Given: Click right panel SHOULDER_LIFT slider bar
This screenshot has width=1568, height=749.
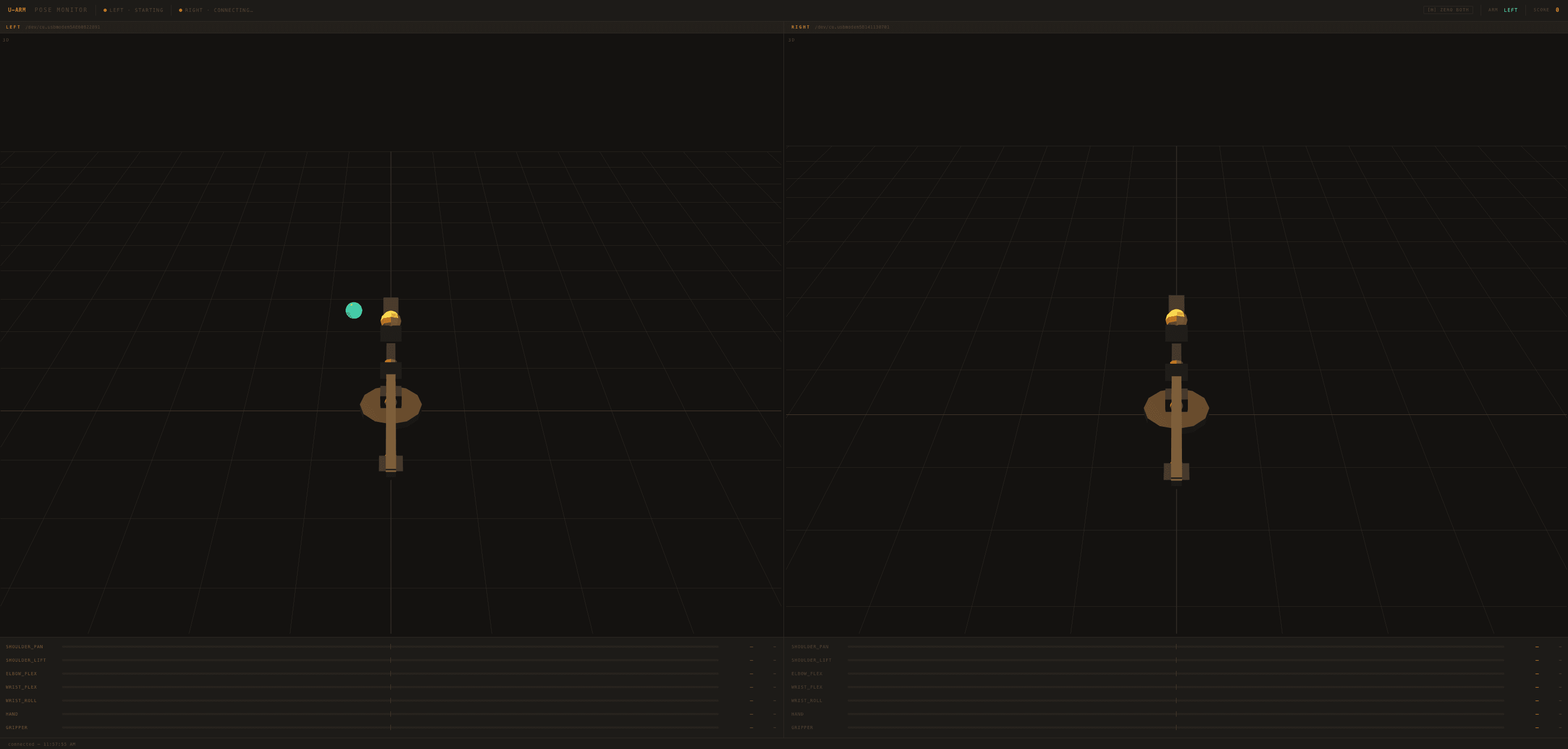Looking at the screenshot, I should (x=1176, y=660).
